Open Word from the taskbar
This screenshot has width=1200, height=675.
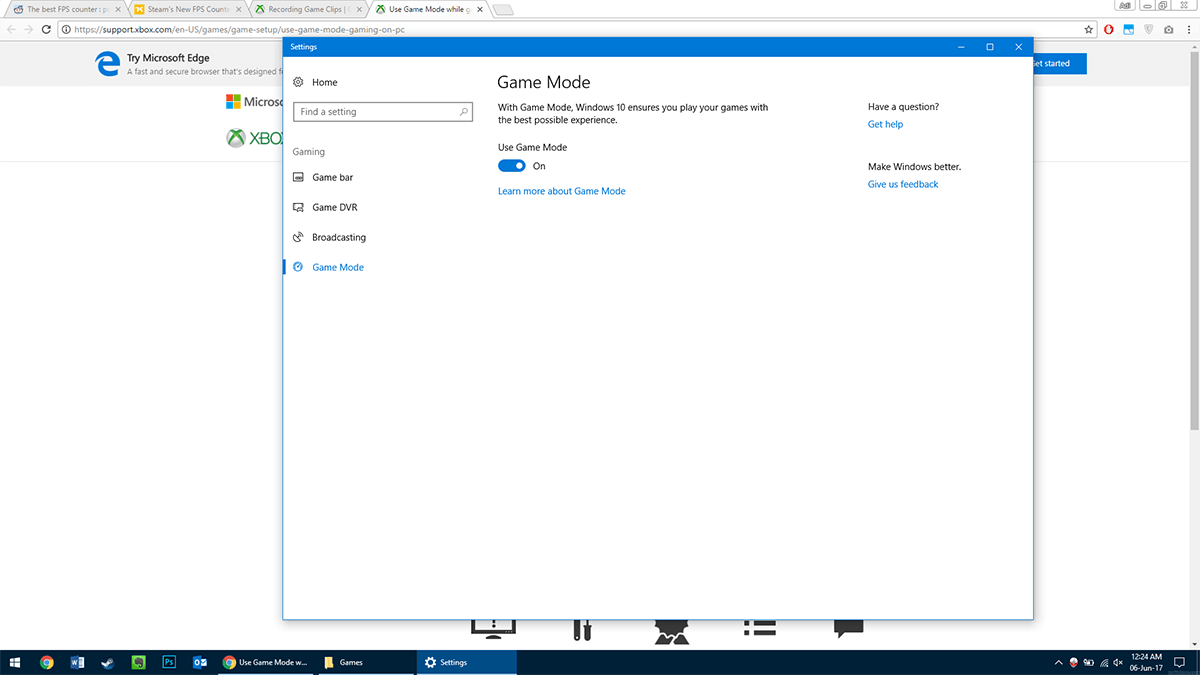78,662
